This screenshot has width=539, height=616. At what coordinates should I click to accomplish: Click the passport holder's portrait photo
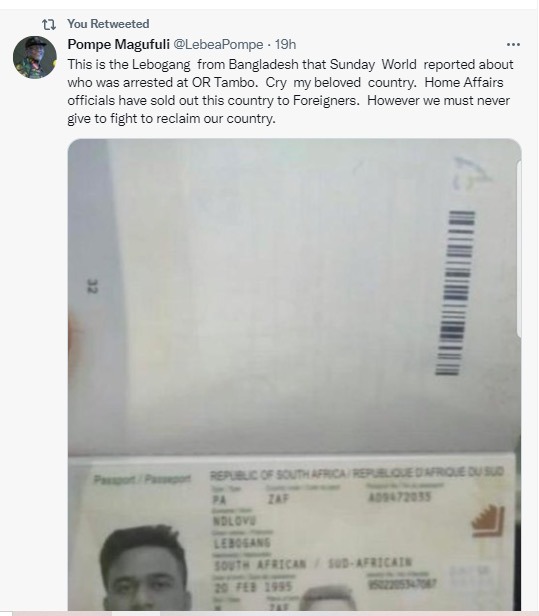pos(145,568)
